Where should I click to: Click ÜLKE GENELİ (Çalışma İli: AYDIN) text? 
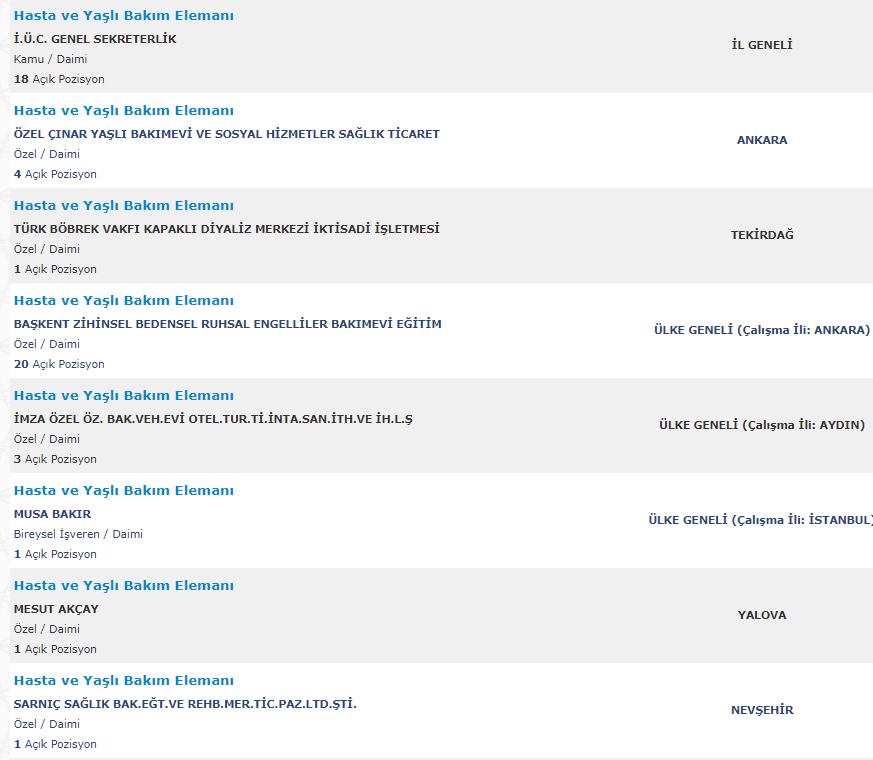click(762, 425)
